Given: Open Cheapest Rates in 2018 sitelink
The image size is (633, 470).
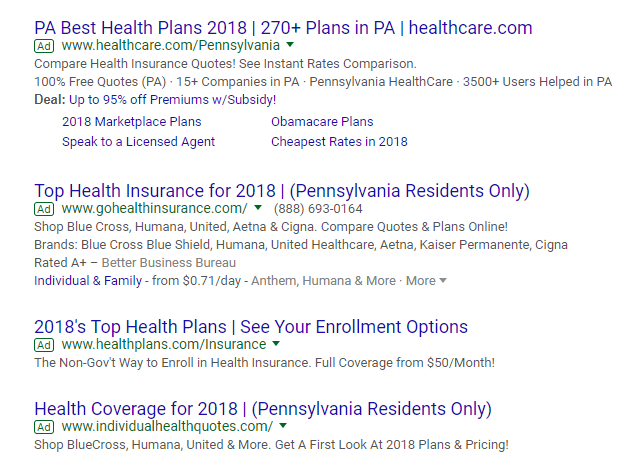Looking at the screenshot, I should 339,142.
